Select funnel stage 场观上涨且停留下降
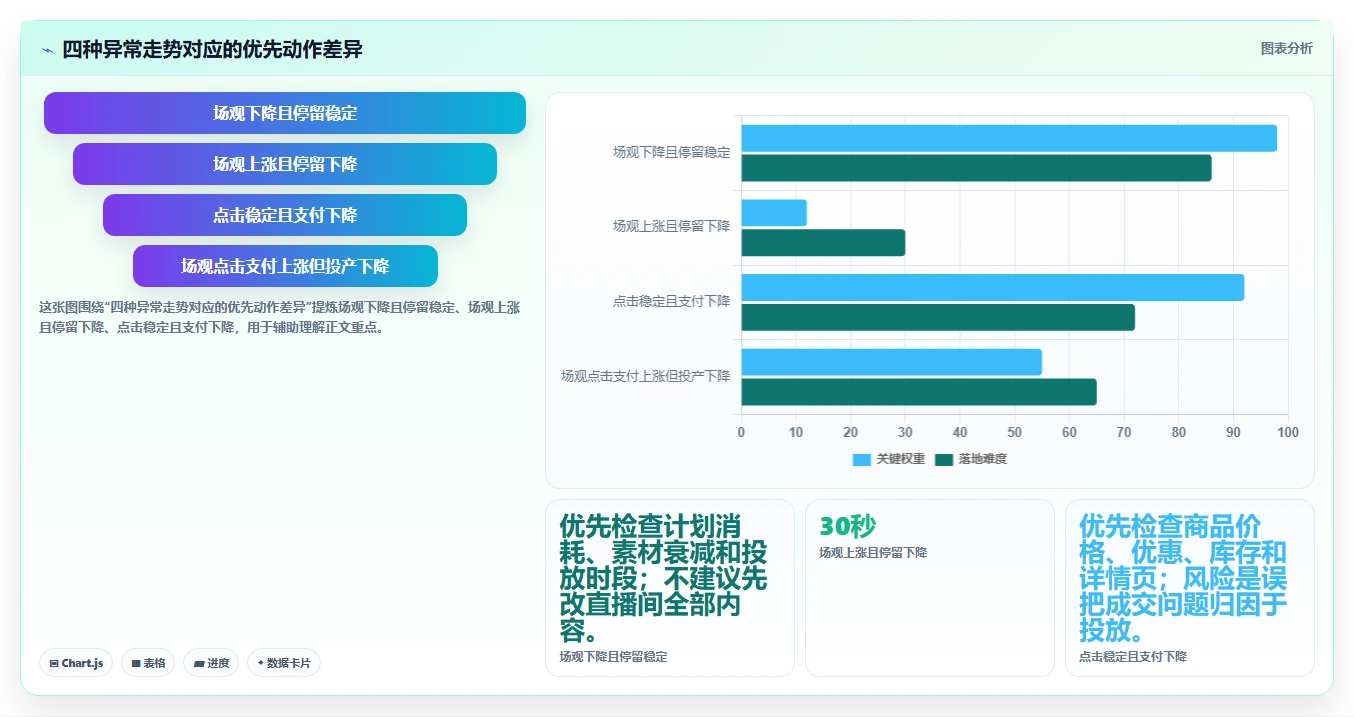 coord(285,164)
